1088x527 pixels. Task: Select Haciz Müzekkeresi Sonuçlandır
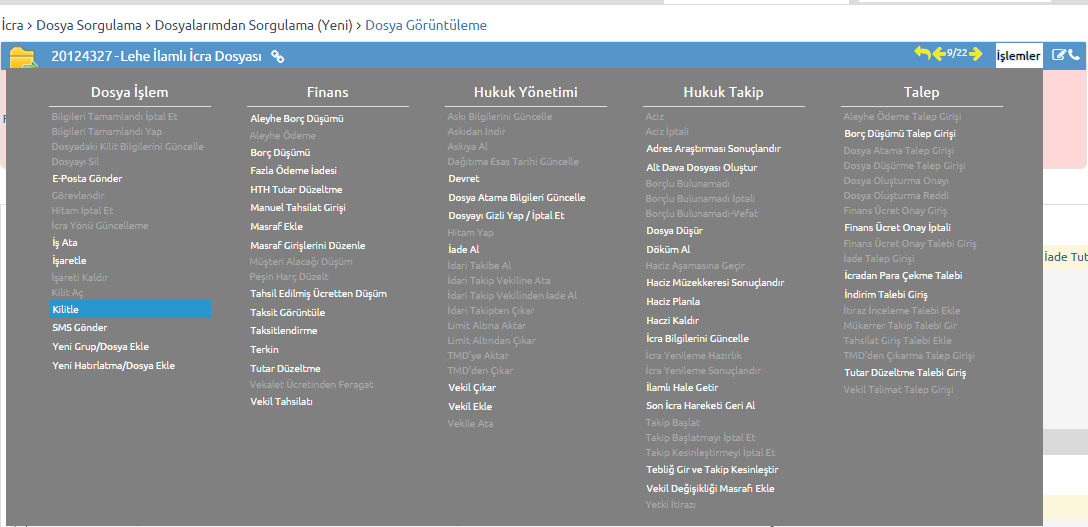coord(715,282)
